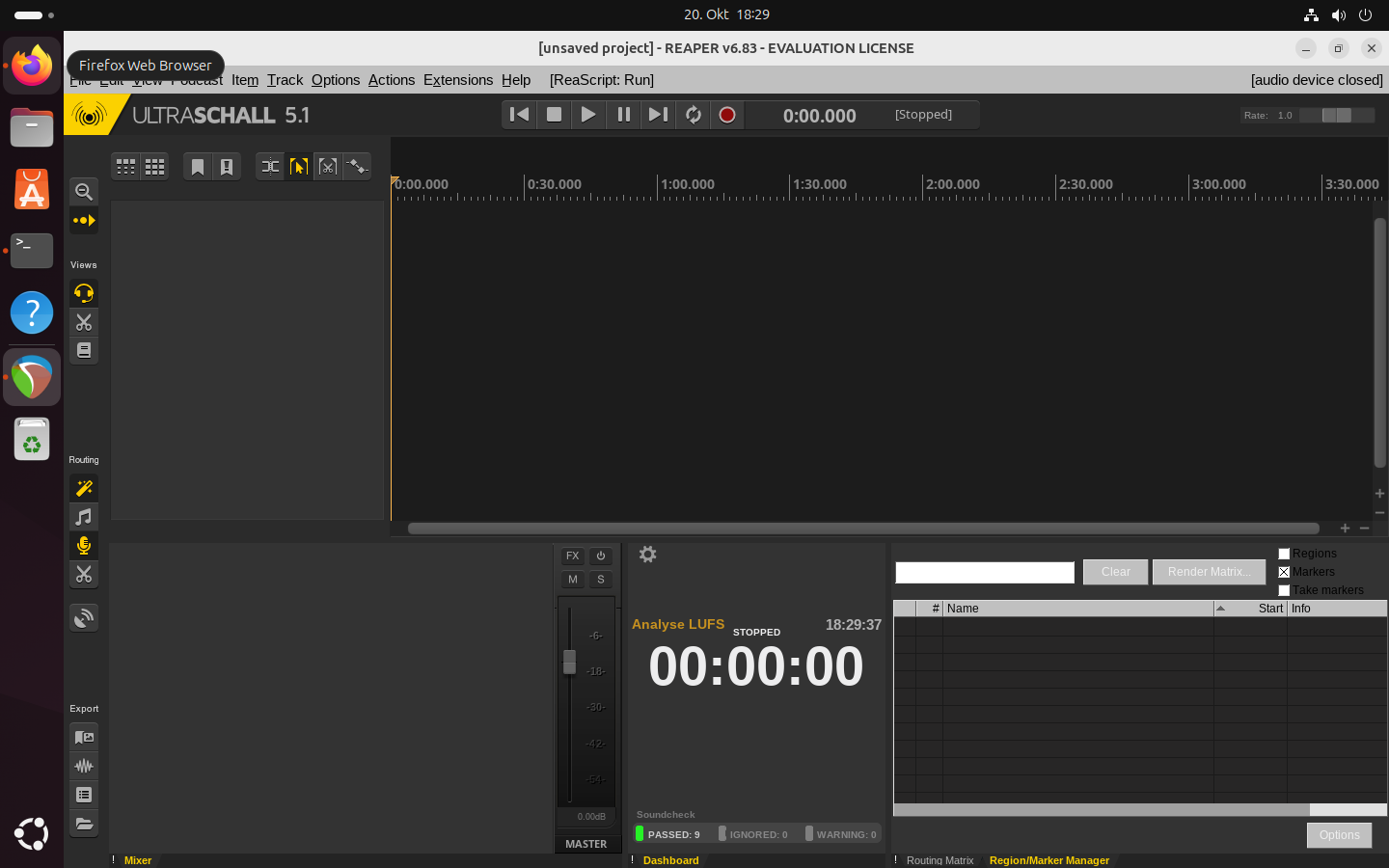Solo the master track with S
Viewport: 1389px width, 868px height.
pos(601,580)
